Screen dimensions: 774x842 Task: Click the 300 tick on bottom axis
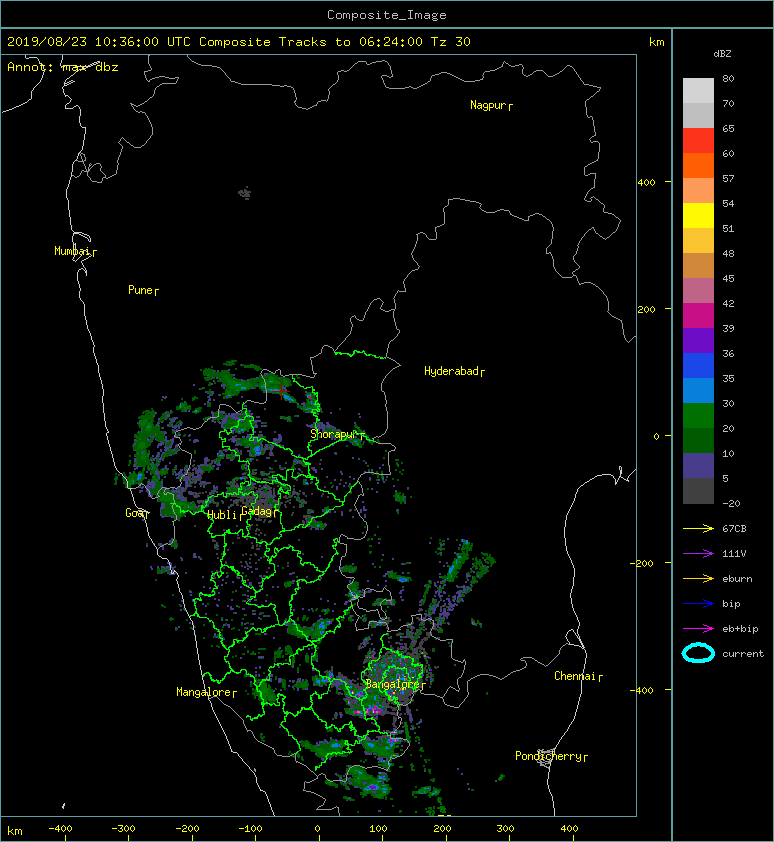505,829
